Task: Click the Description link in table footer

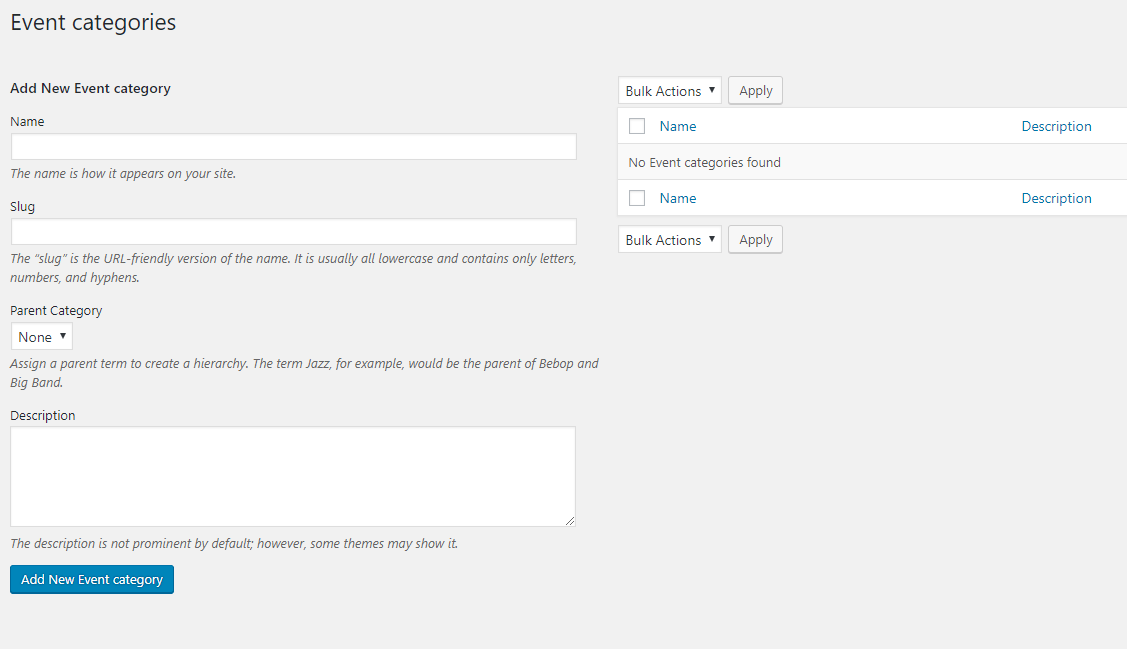Action: 1056,198
